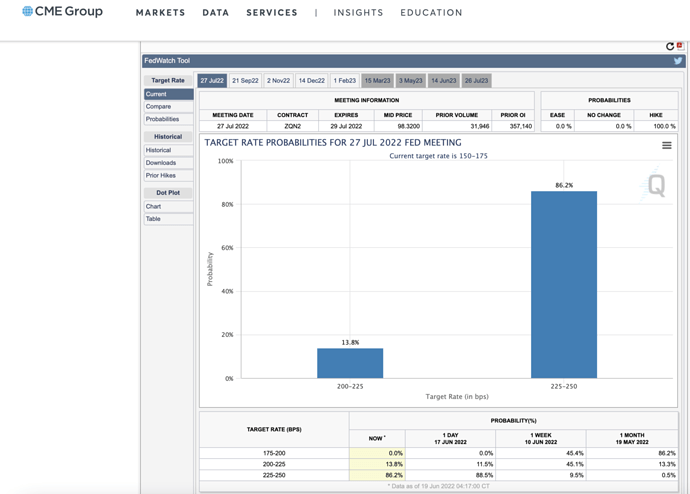The width and height of the screenshot is (690, 494).
Task: Open the Markets navigation menu
Action: pos(160,13)
